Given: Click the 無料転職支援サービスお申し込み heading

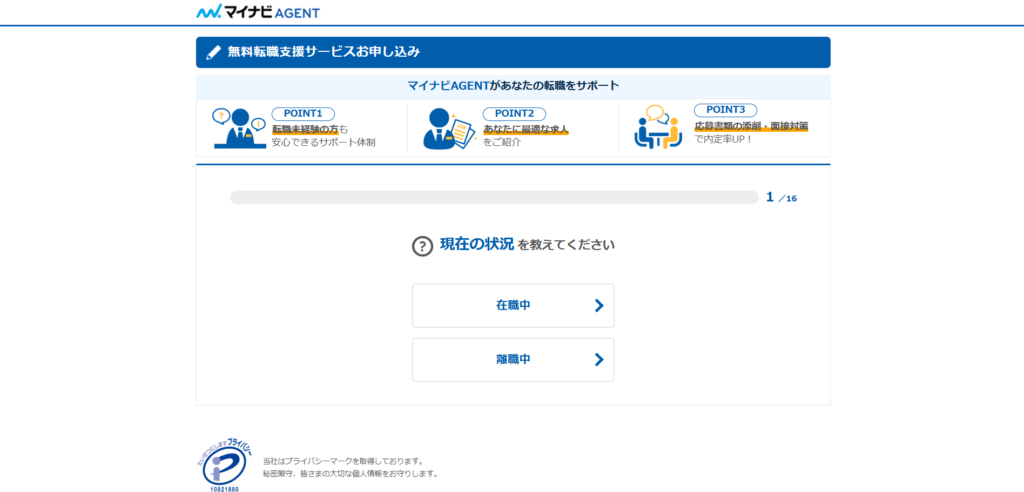Looking at the screenshot, I should 324,52.
